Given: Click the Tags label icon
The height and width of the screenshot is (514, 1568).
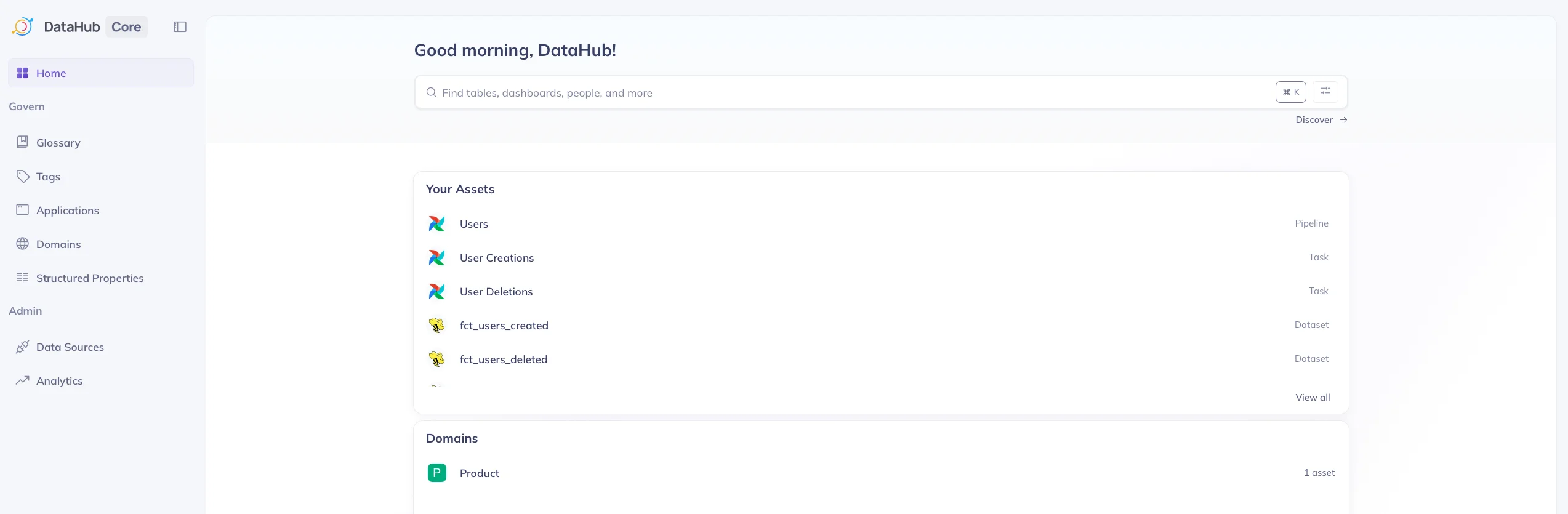Looking at the screenshot, I should point(23,176).
